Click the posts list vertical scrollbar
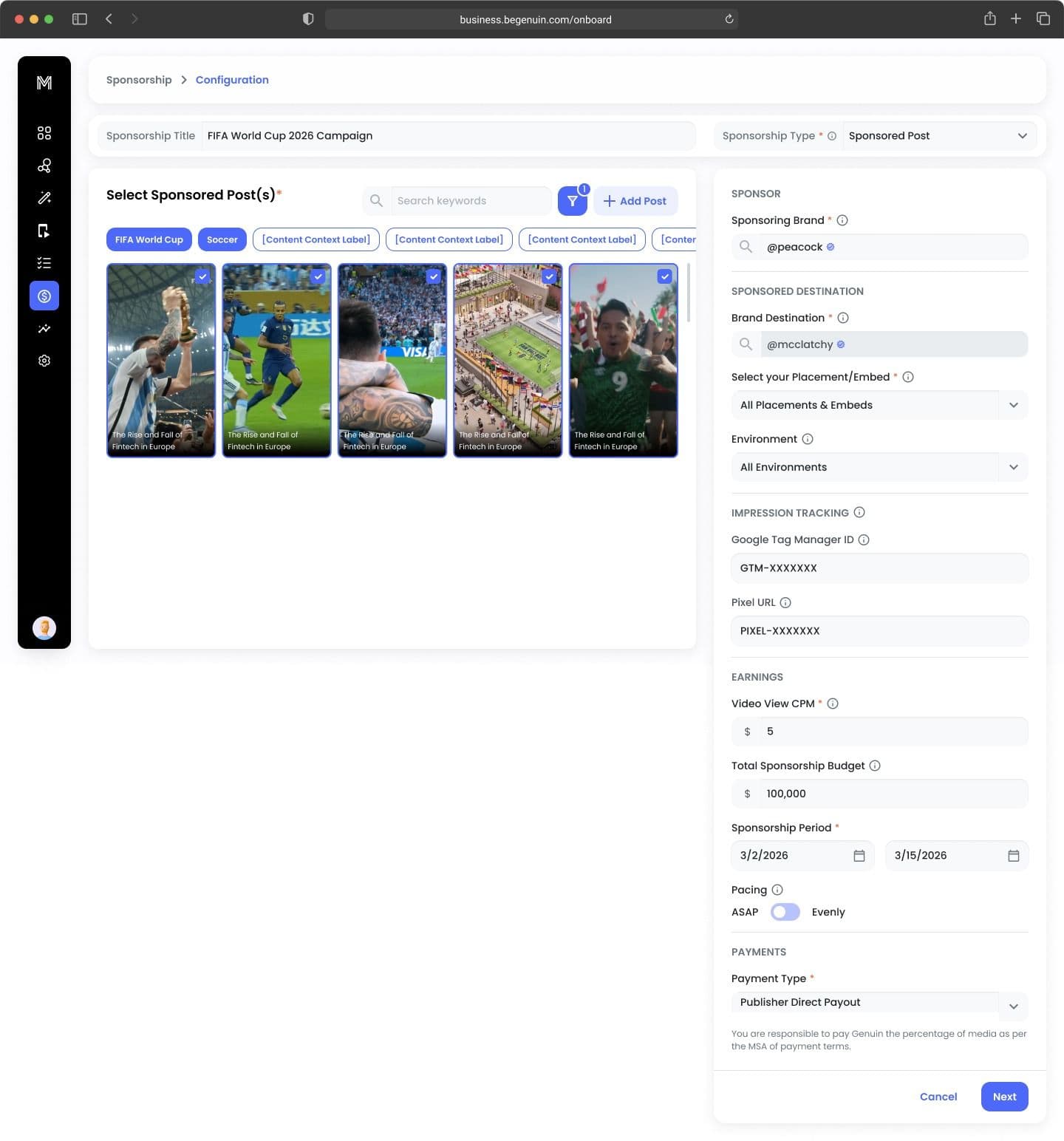Image resolution: width=1064 pixels, height=1141 pixels. 689,293
